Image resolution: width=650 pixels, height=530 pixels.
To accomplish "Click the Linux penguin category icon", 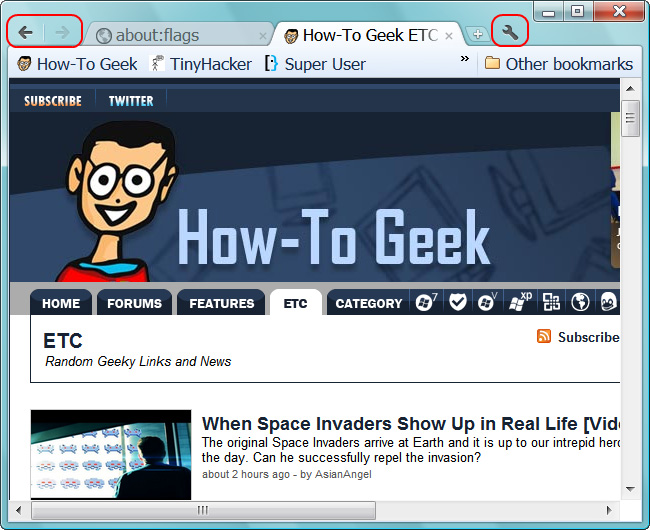I will [609, 303].
